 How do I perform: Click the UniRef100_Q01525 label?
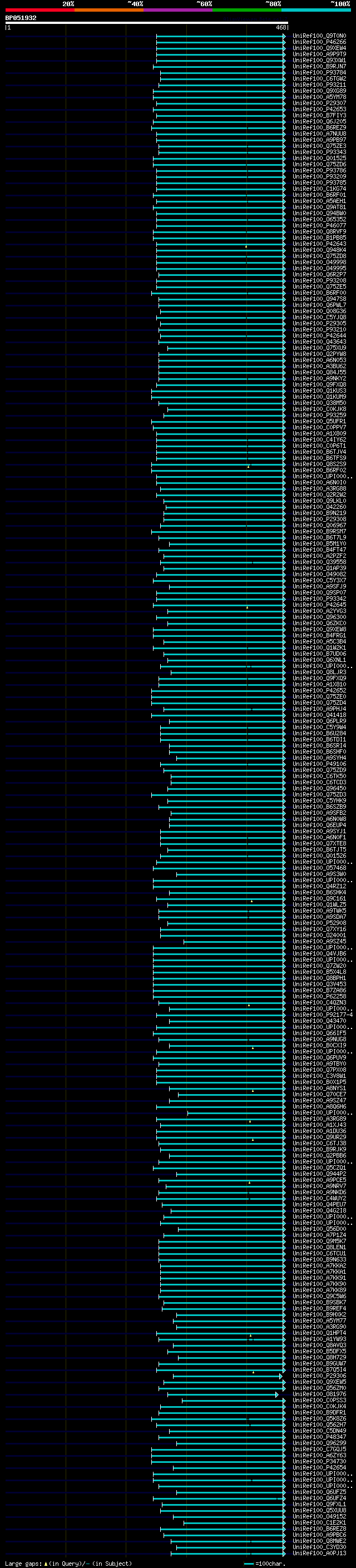coord(319,159)
